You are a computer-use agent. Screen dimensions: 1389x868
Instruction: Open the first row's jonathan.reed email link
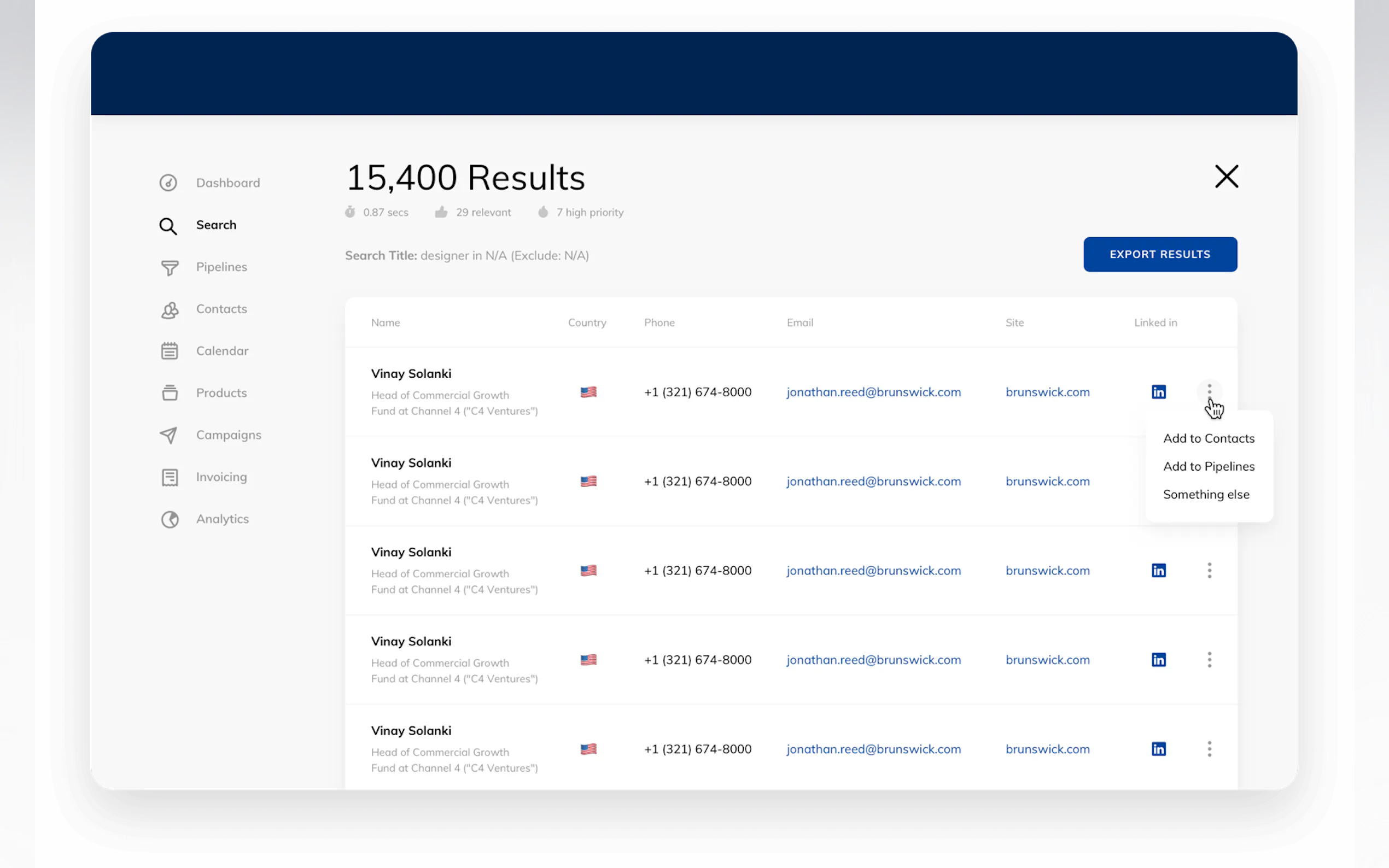(873, 392)
